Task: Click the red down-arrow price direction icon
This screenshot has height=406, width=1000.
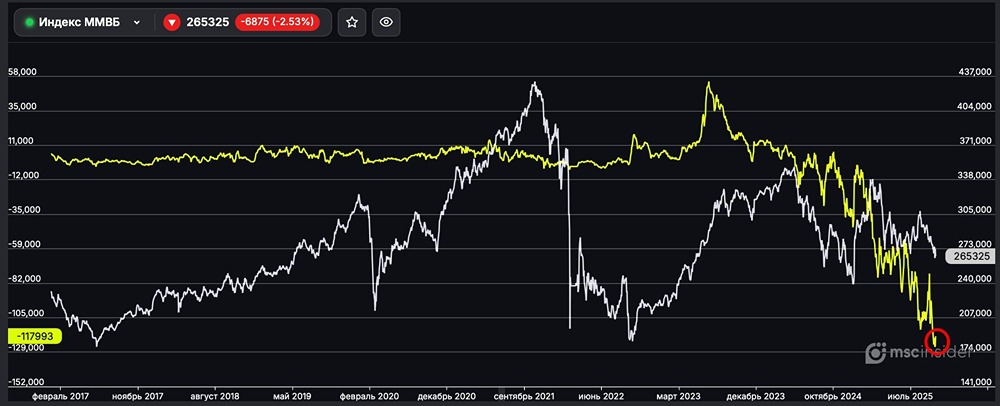Action: click(x=172, y=22)
